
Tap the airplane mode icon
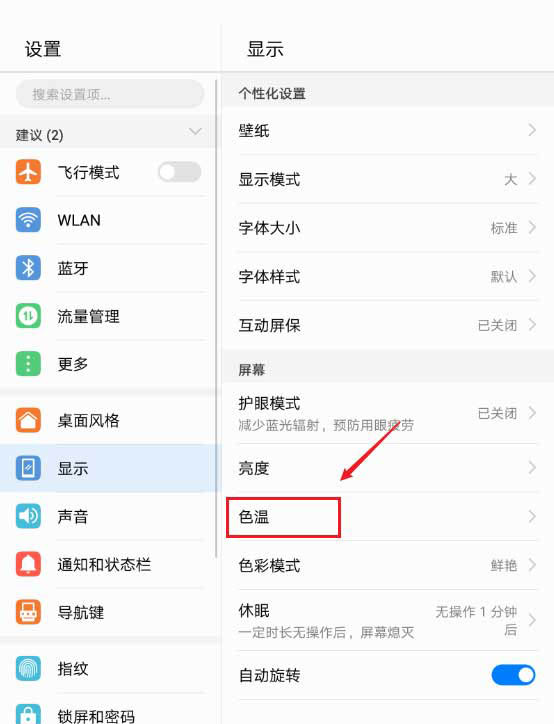pyautogui.click(x=28, y=172)
